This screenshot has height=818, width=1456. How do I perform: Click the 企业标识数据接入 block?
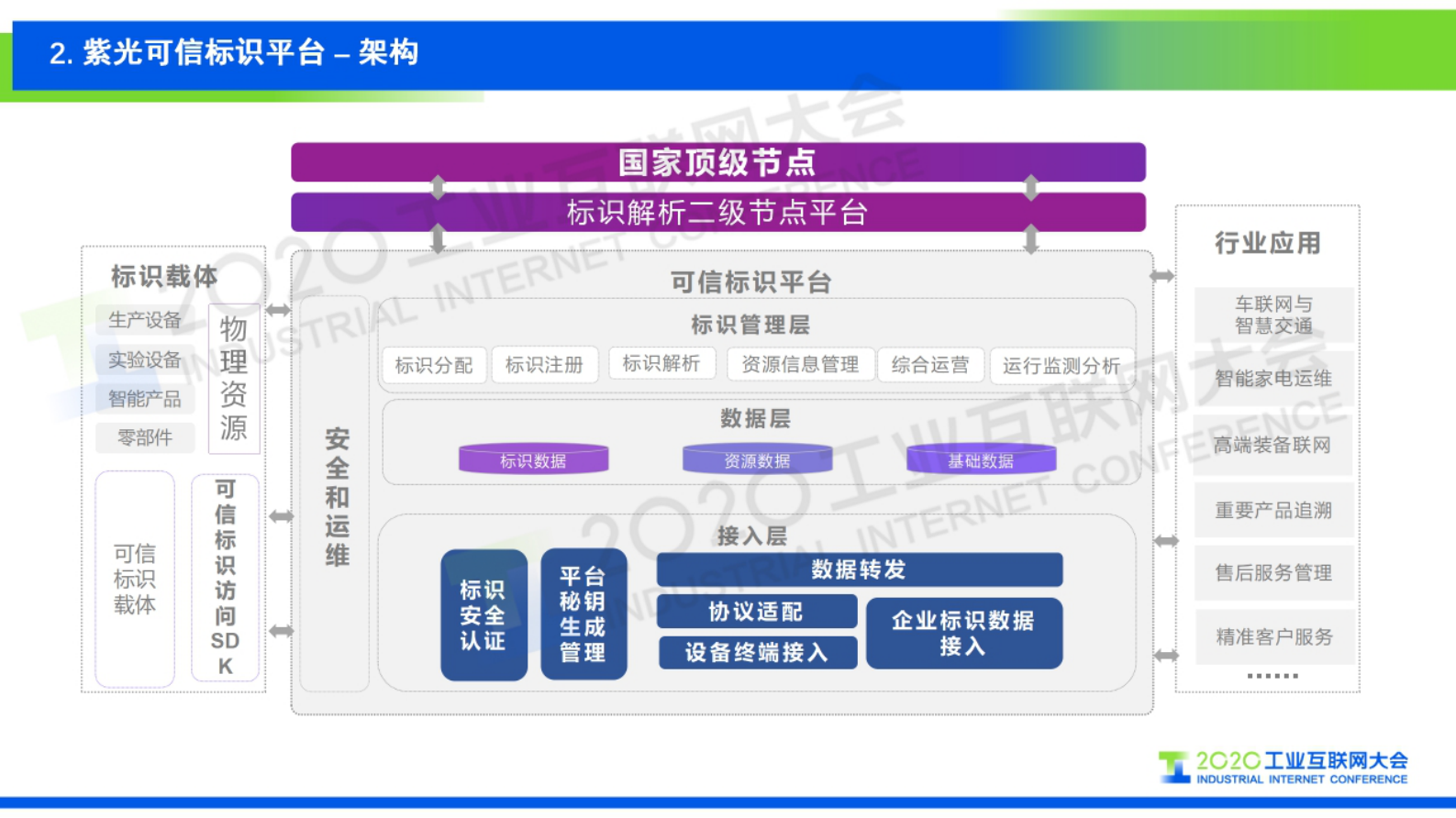click(x=963, y=633)
